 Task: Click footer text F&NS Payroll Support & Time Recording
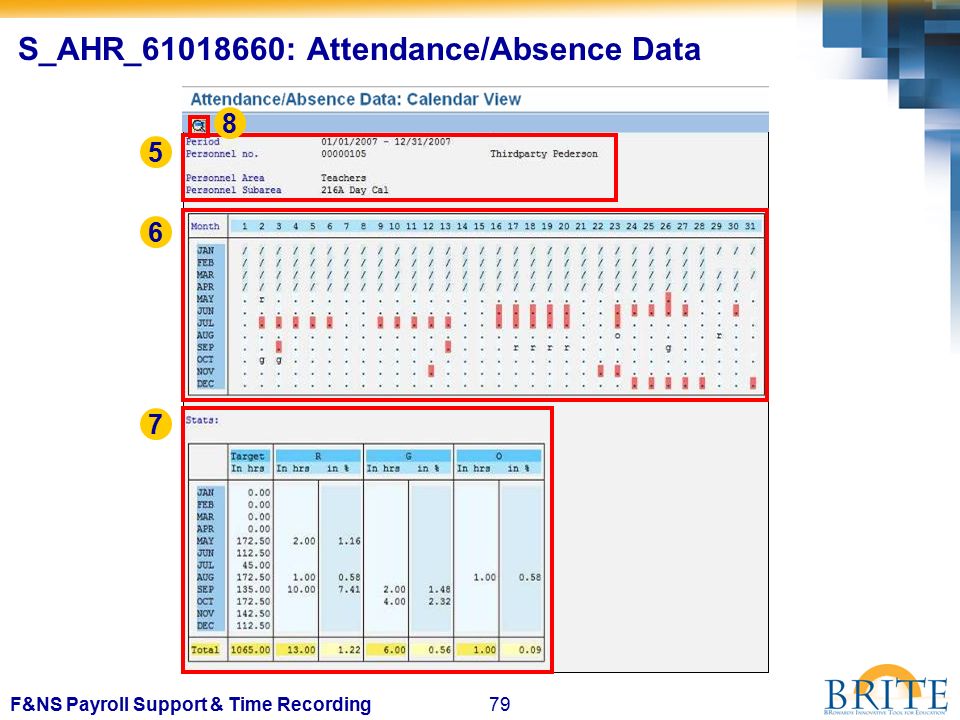point(190,704)
